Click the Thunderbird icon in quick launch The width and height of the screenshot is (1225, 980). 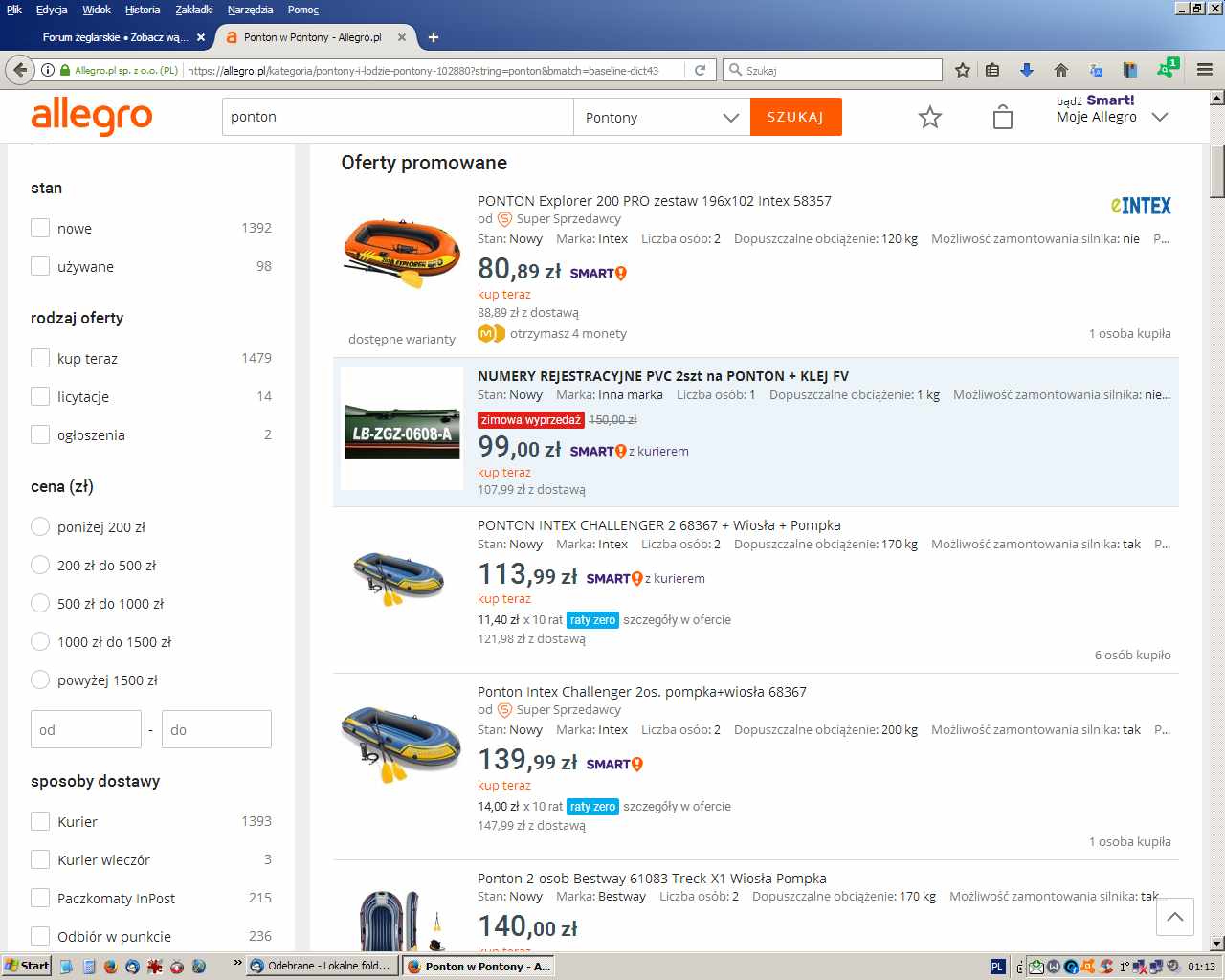133,967
